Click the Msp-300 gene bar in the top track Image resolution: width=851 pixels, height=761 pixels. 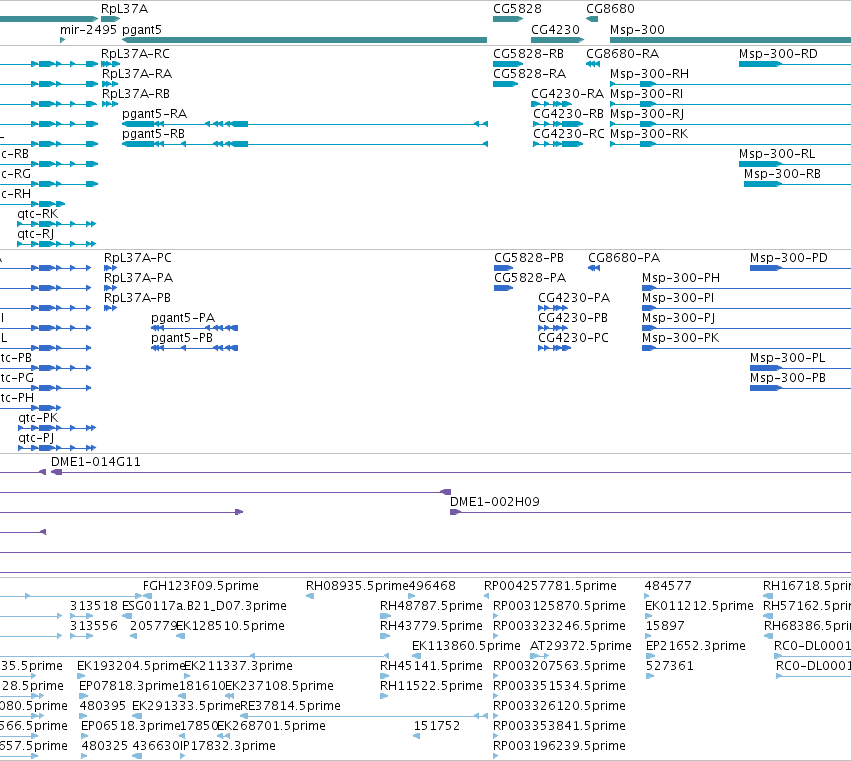coord(731,40)
